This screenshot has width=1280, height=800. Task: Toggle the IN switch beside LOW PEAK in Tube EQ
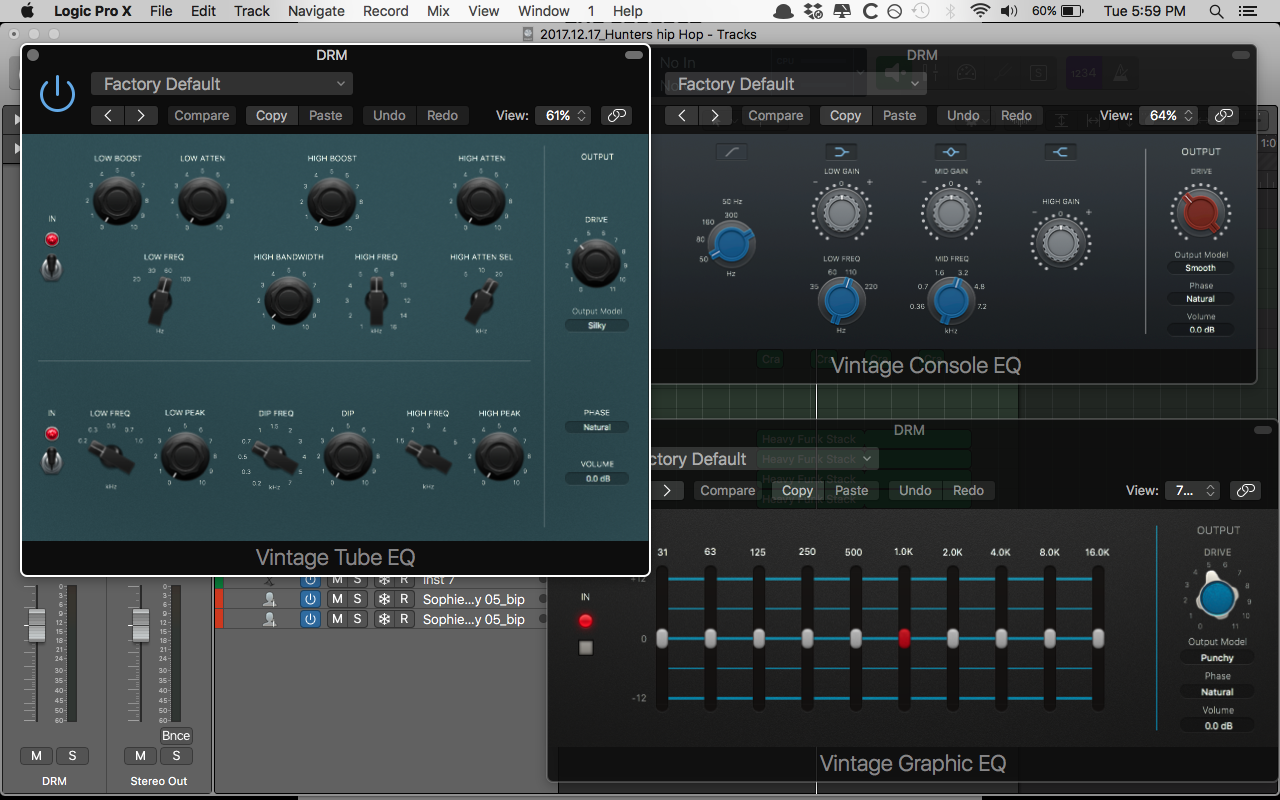(51, 461)
